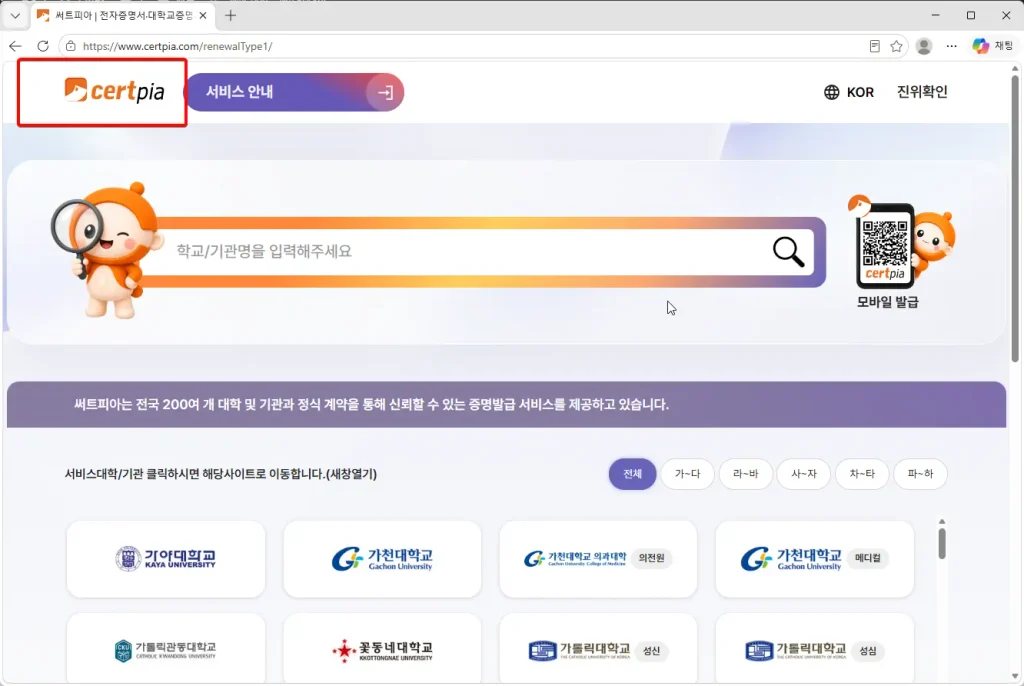Click the university list scroll-up arrow
The height and width of the screenshot is (686, 1024).
coord(942,521)
